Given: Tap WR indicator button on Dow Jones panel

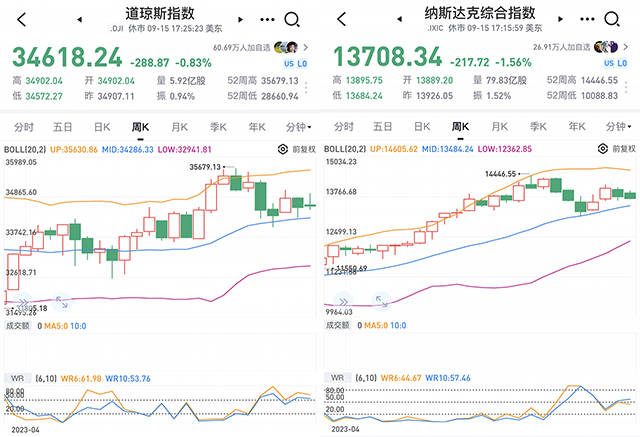Looking at the screenshot, I should click(x=18, y=378).
